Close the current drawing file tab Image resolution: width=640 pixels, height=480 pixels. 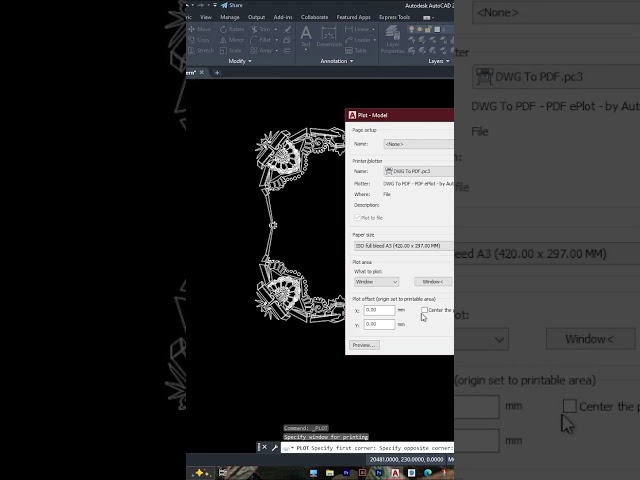pos(202,72)
